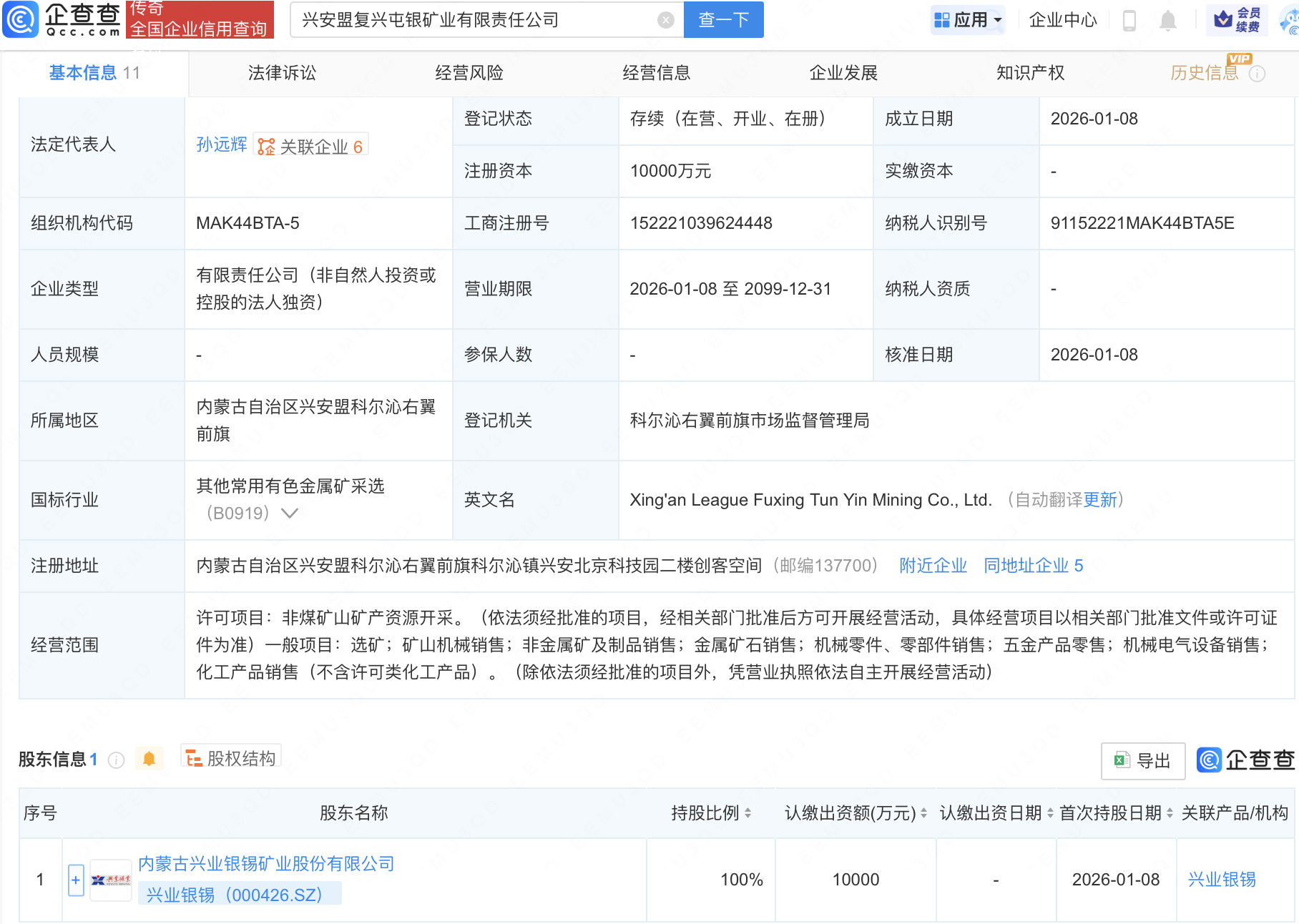Open the 应用 dropdown menu
This screenshot has height=924, width=1299.
pyautogui.click(x=968, y=19)
